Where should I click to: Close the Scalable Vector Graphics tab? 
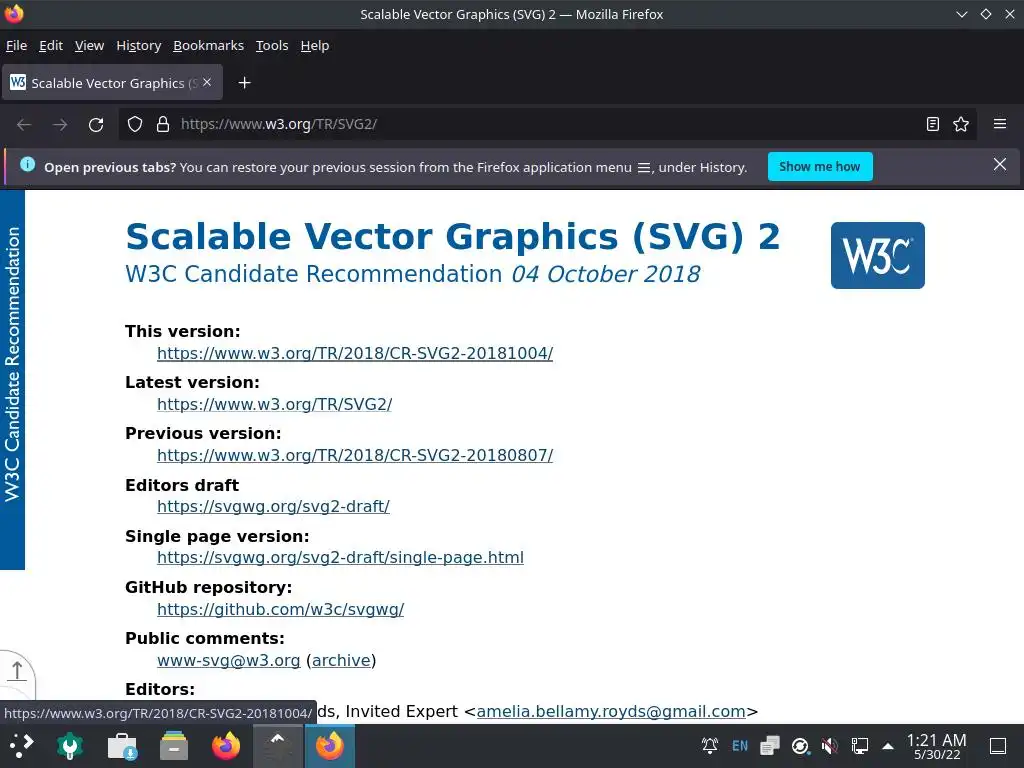click(x=207, y=82)
